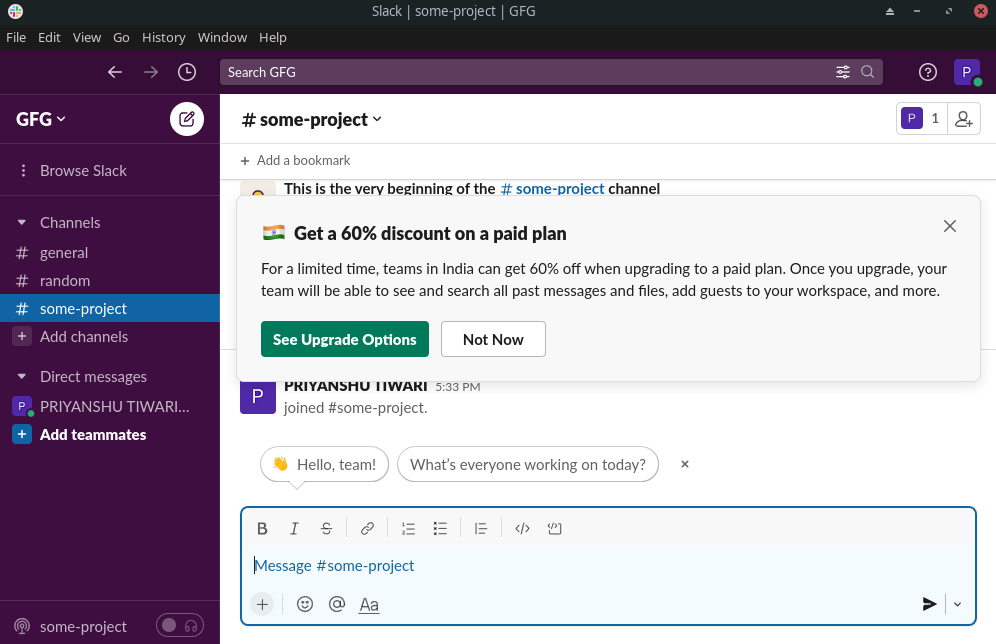Open the Window menu
The width and height of the screenshot is (996, 644).
[222, 37]
